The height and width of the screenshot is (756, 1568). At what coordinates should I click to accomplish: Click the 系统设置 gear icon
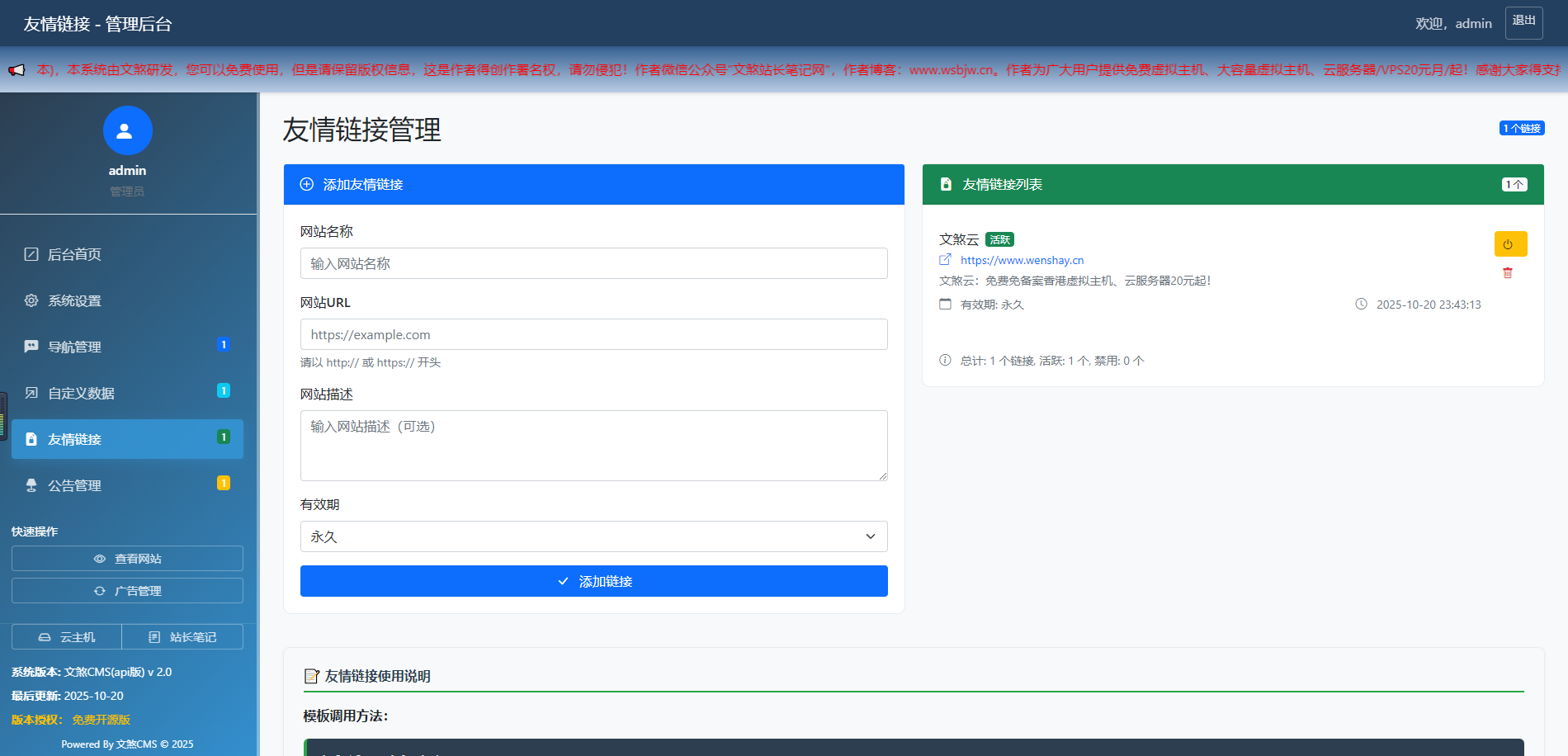31,300
